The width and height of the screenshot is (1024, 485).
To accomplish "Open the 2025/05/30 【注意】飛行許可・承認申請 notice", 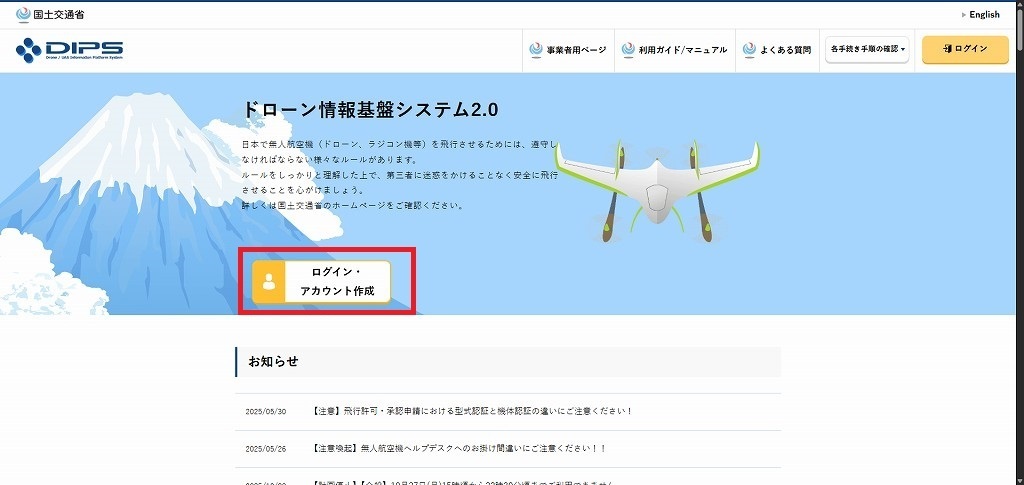I will click(472, 411).
